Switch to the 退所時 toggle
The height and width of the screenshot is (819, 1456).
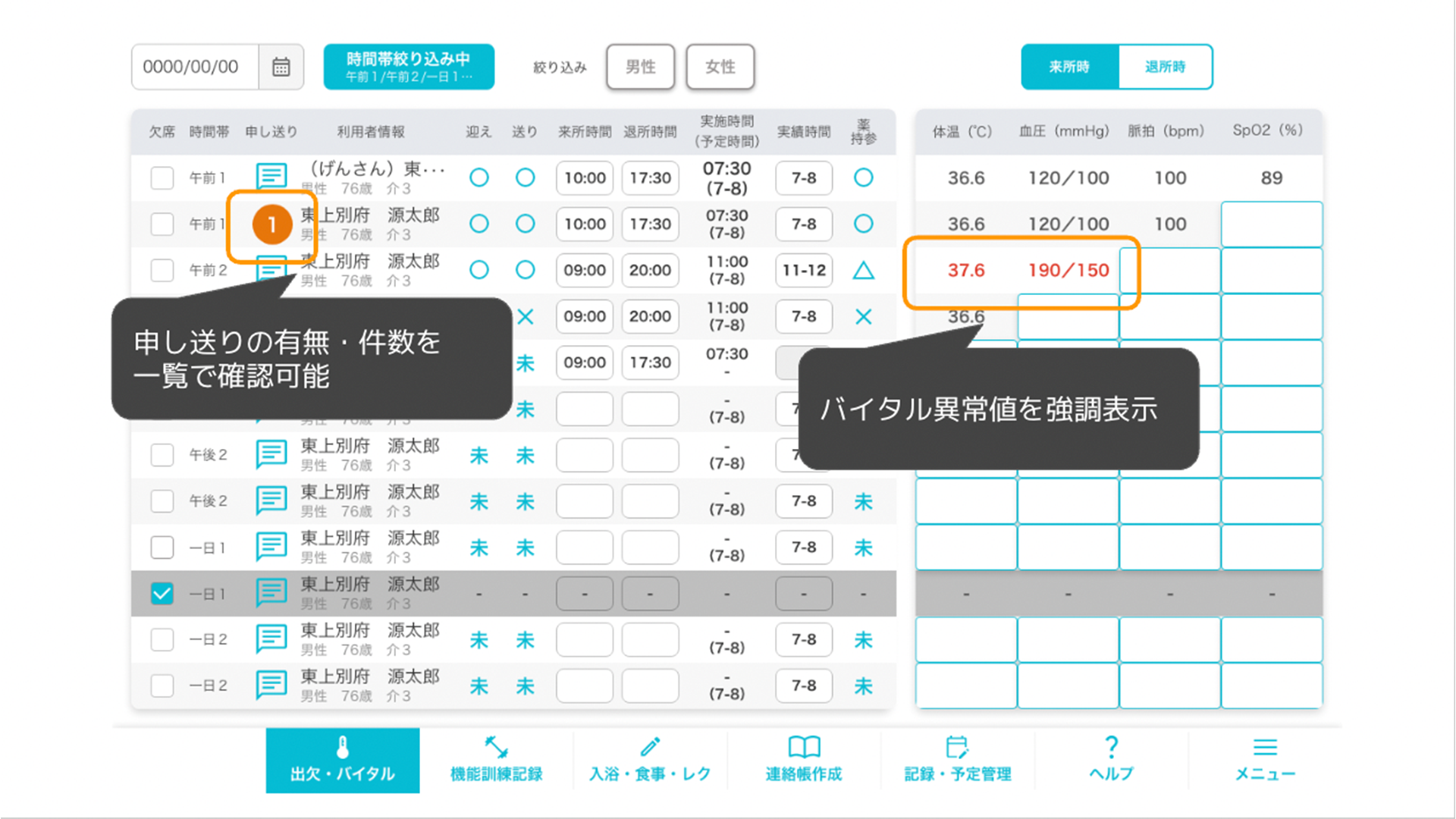coord(1164,67)
